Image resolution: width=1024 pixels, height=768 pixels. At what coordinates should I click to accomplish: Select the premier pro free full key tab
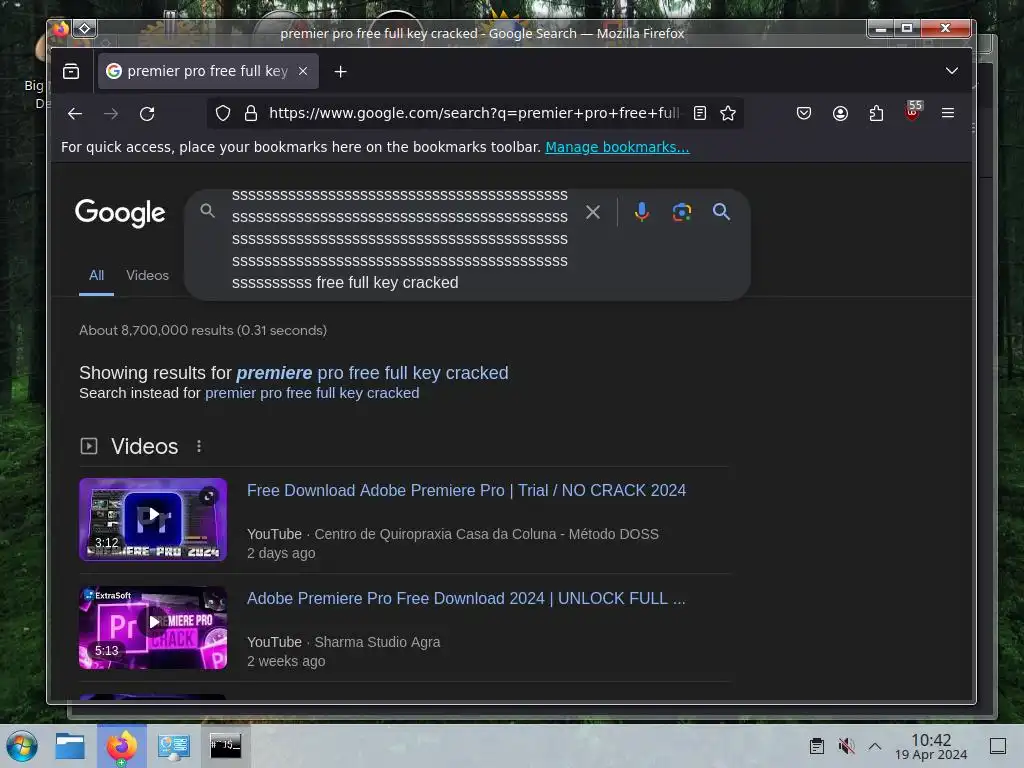pyautogui.click(x=208, y=71)
